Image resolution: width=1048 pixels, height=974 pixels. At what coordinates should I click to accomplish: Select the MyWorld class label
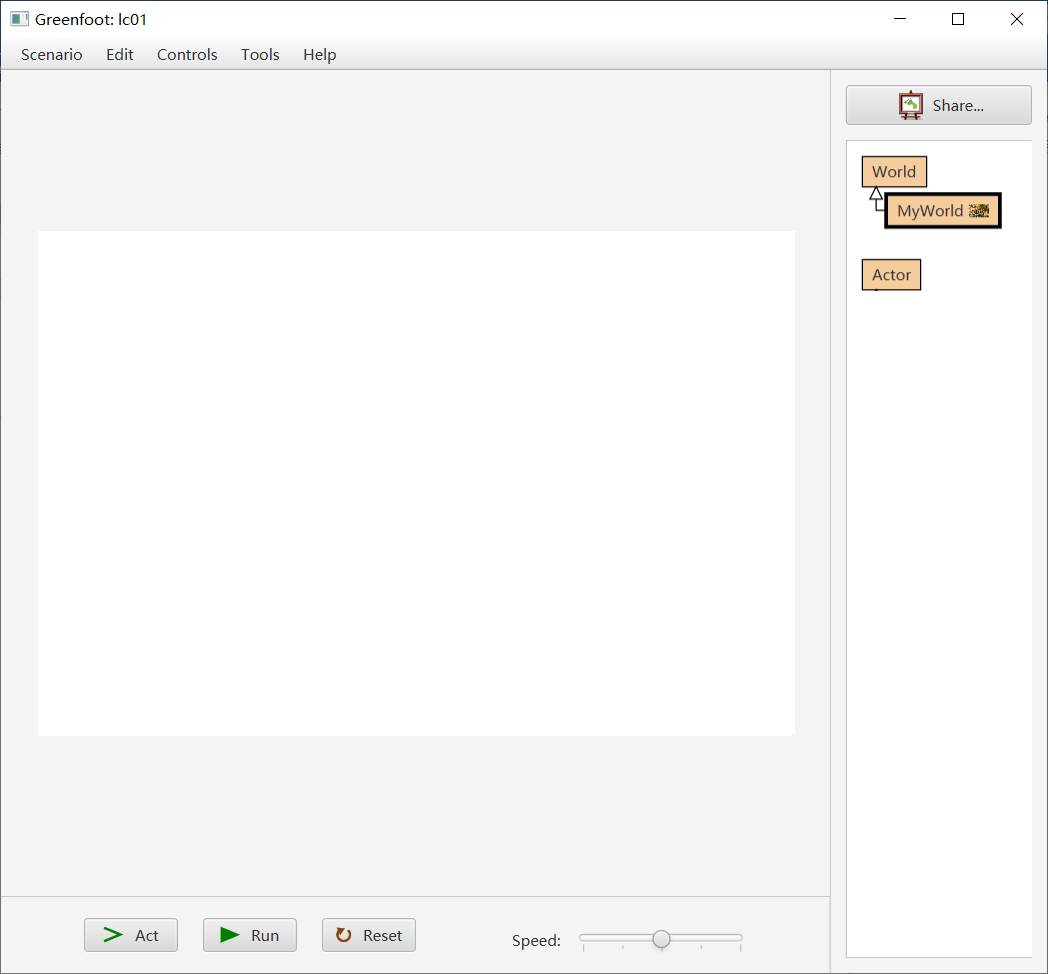point(930,211)
